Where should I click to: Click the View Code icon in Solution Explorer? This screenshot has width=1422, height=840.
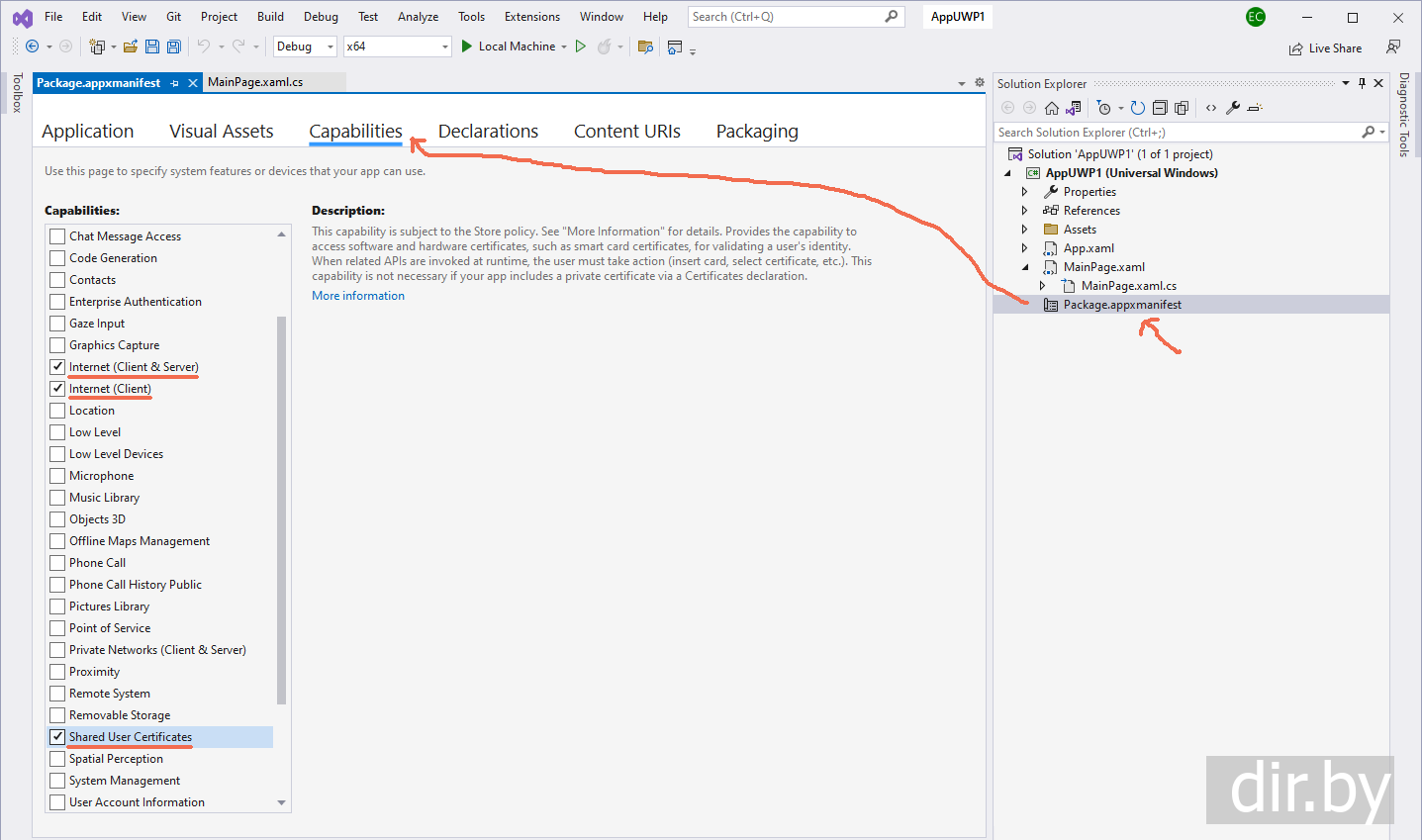(1211, 108)
